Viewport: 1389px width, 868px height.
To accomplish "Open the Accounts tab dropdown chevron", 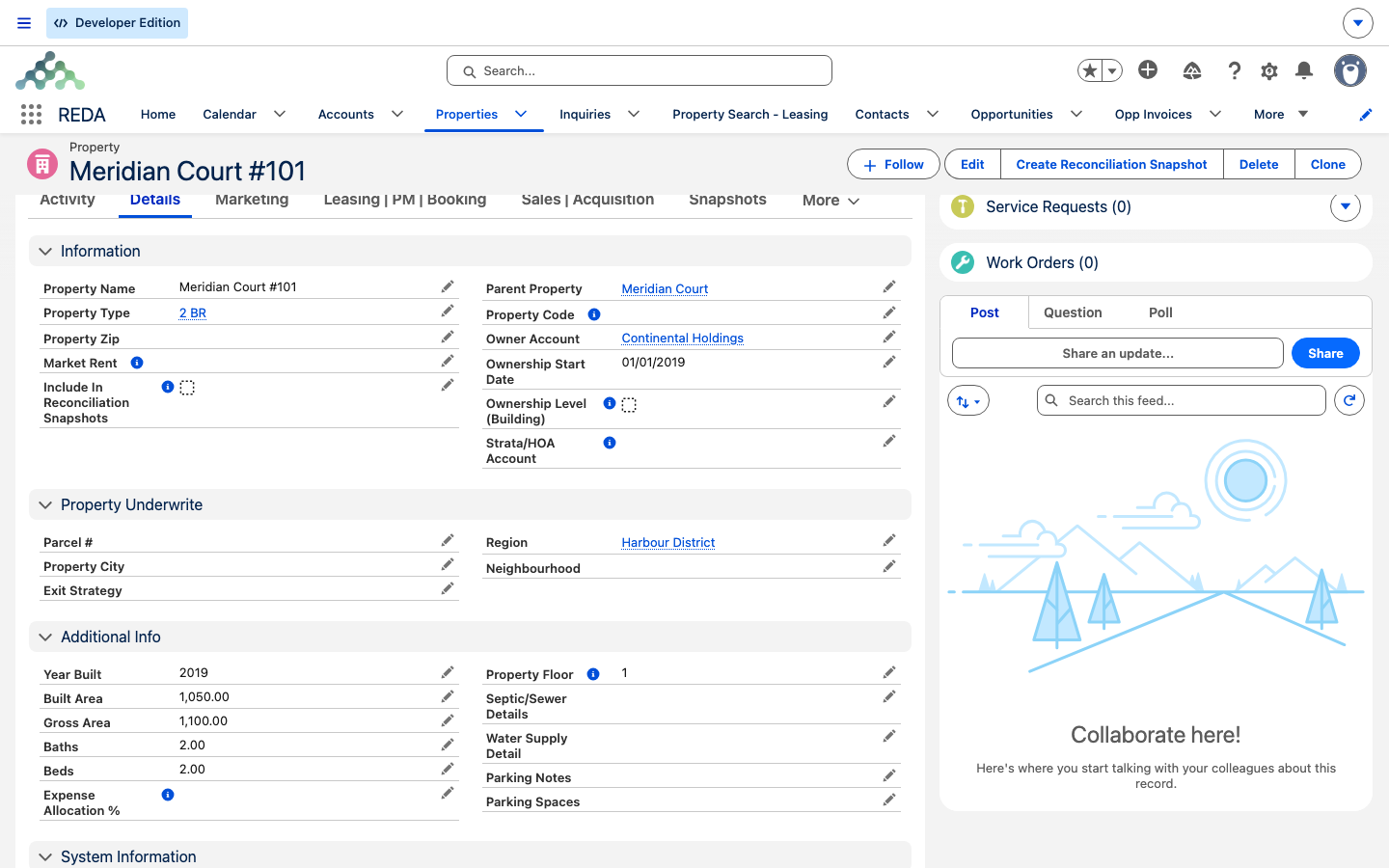I will pos(397,114).
